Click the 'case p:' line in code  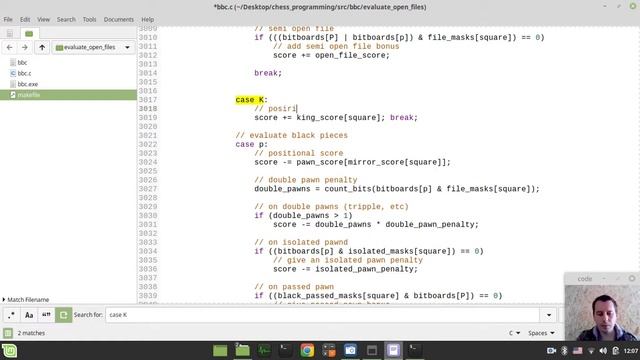click(251, 144)
